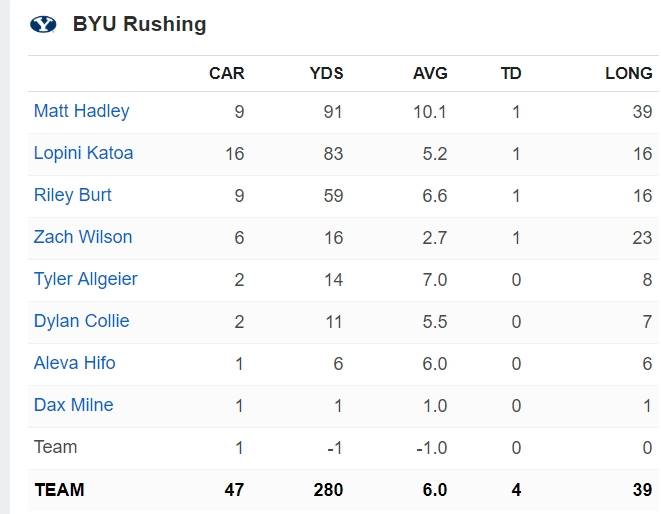
Task: Open Dylan Collie's player page
Action: coord(82,321)
